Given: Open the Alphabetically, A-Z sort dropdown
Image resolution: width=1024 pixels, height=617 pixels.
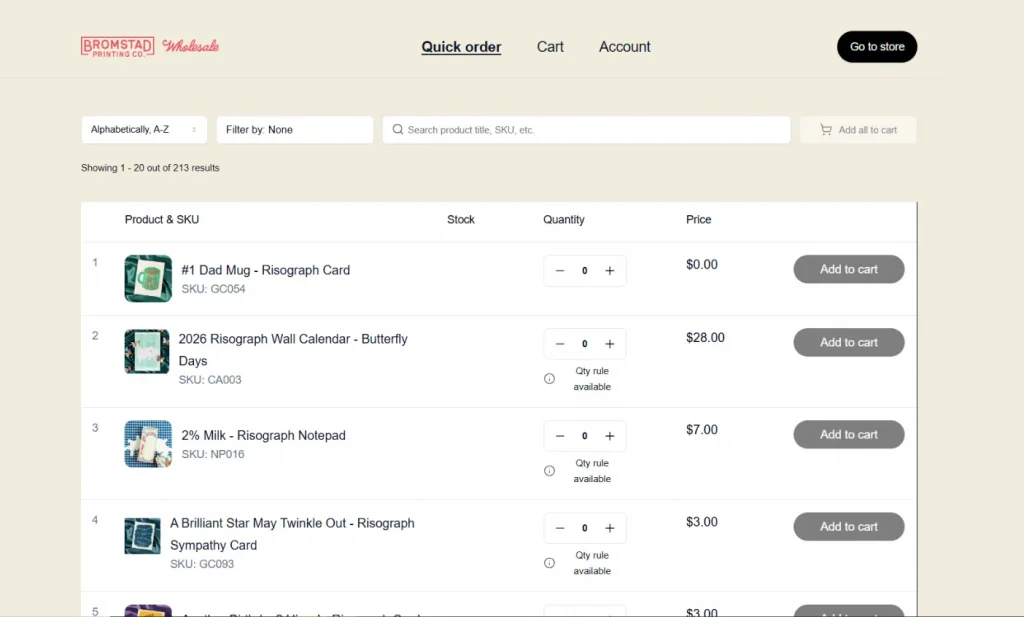Looking at the screenshot, I should point(144,130).
